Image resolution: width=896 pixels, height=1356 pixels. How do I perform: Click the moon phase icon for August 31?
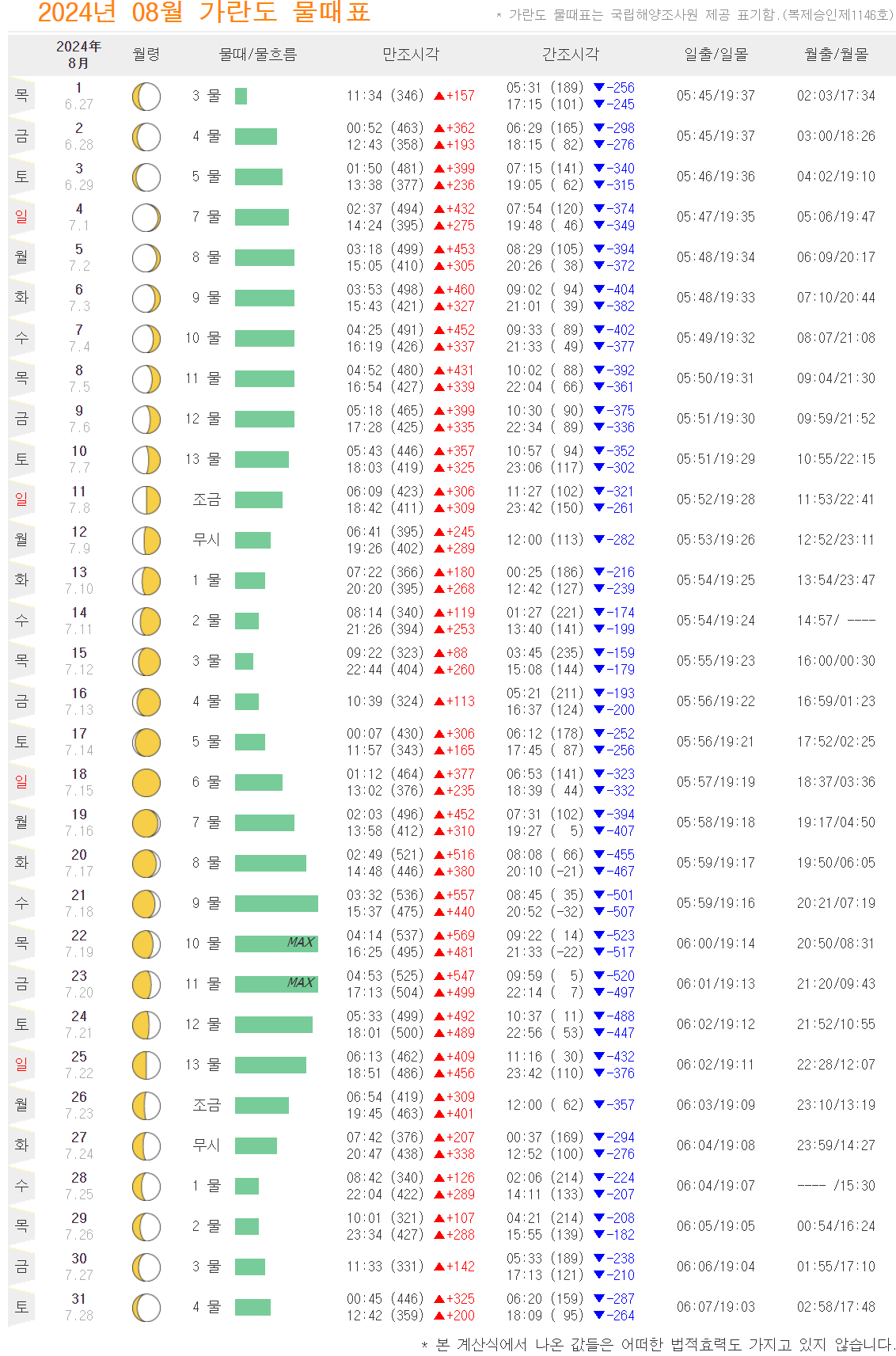pos(146,1308)
